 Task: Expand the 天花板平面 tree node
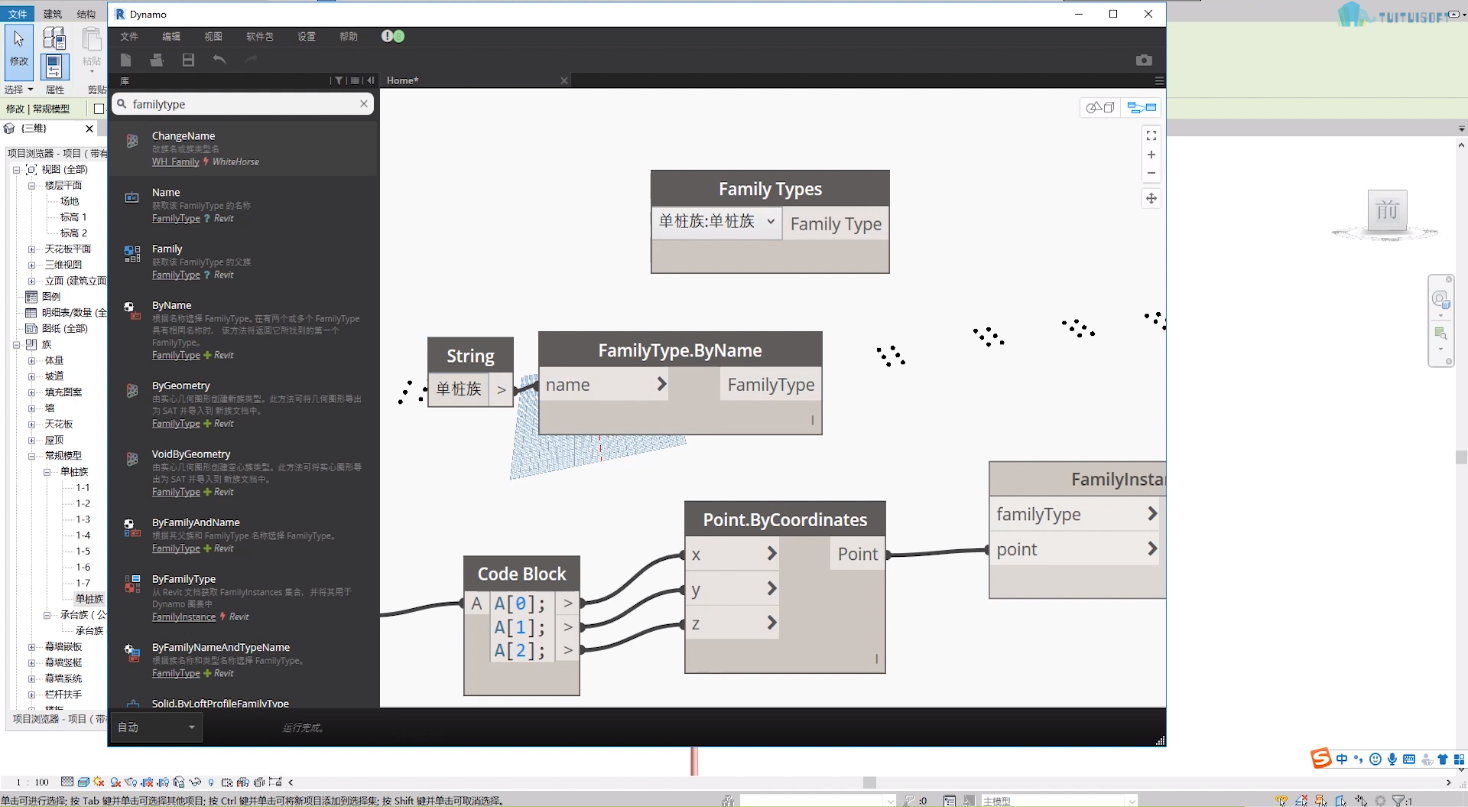pos(32,249)
